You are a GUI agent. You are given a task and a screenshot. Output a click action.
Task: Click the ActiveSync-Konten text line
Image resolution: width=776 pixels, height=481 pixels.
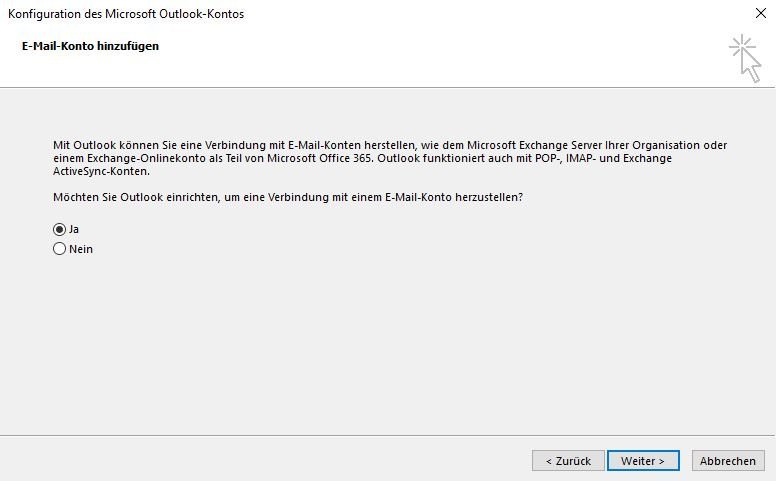[101, 171]
